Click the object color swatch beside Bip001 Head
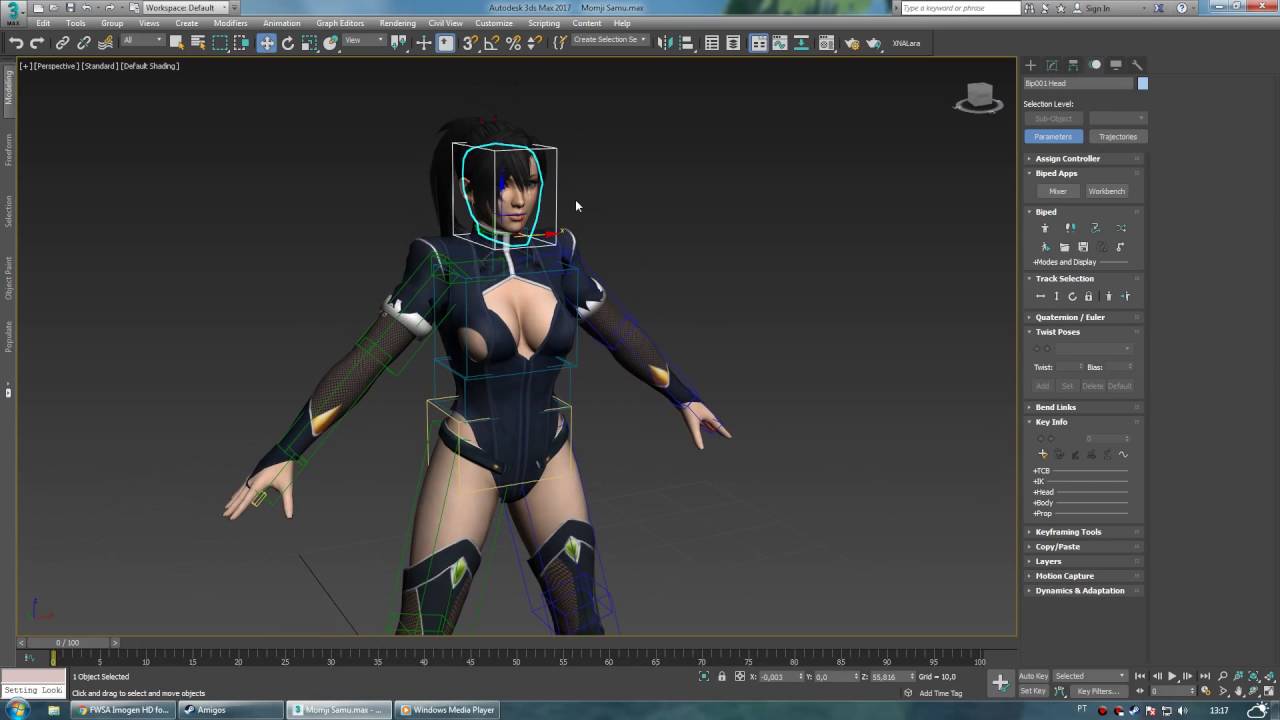Screen dimensions: 1280x720 [x=1143, y=83]
